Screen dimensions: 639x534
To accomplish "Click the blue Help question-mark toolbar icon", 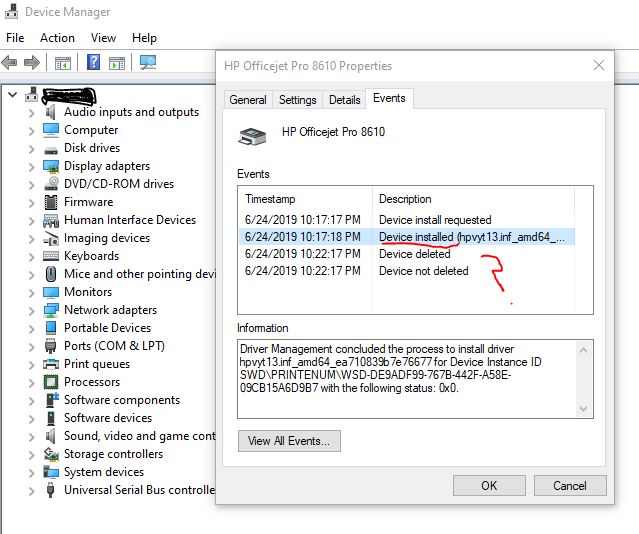I will coord(93,62).
